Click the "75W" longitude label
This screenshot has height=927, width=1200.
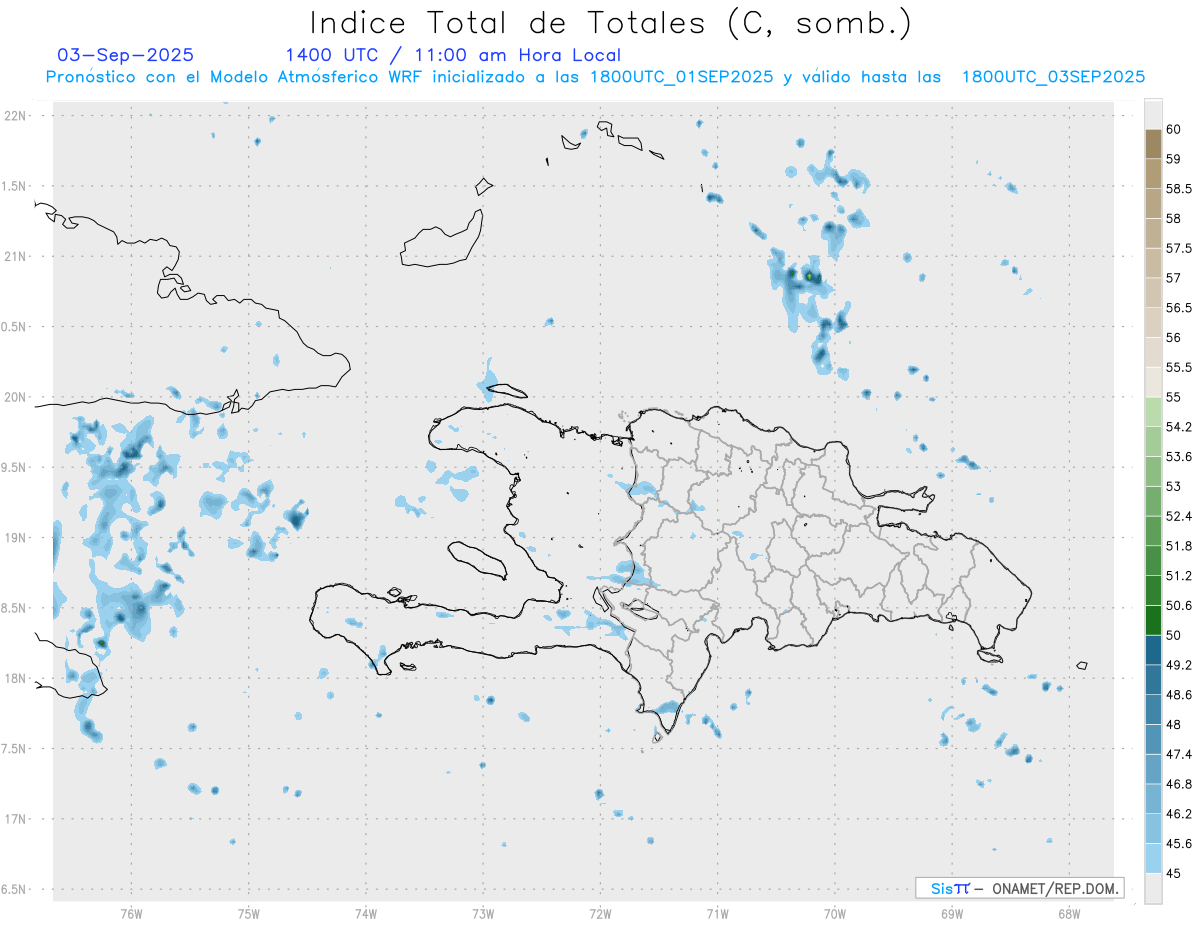click(249, 913)
